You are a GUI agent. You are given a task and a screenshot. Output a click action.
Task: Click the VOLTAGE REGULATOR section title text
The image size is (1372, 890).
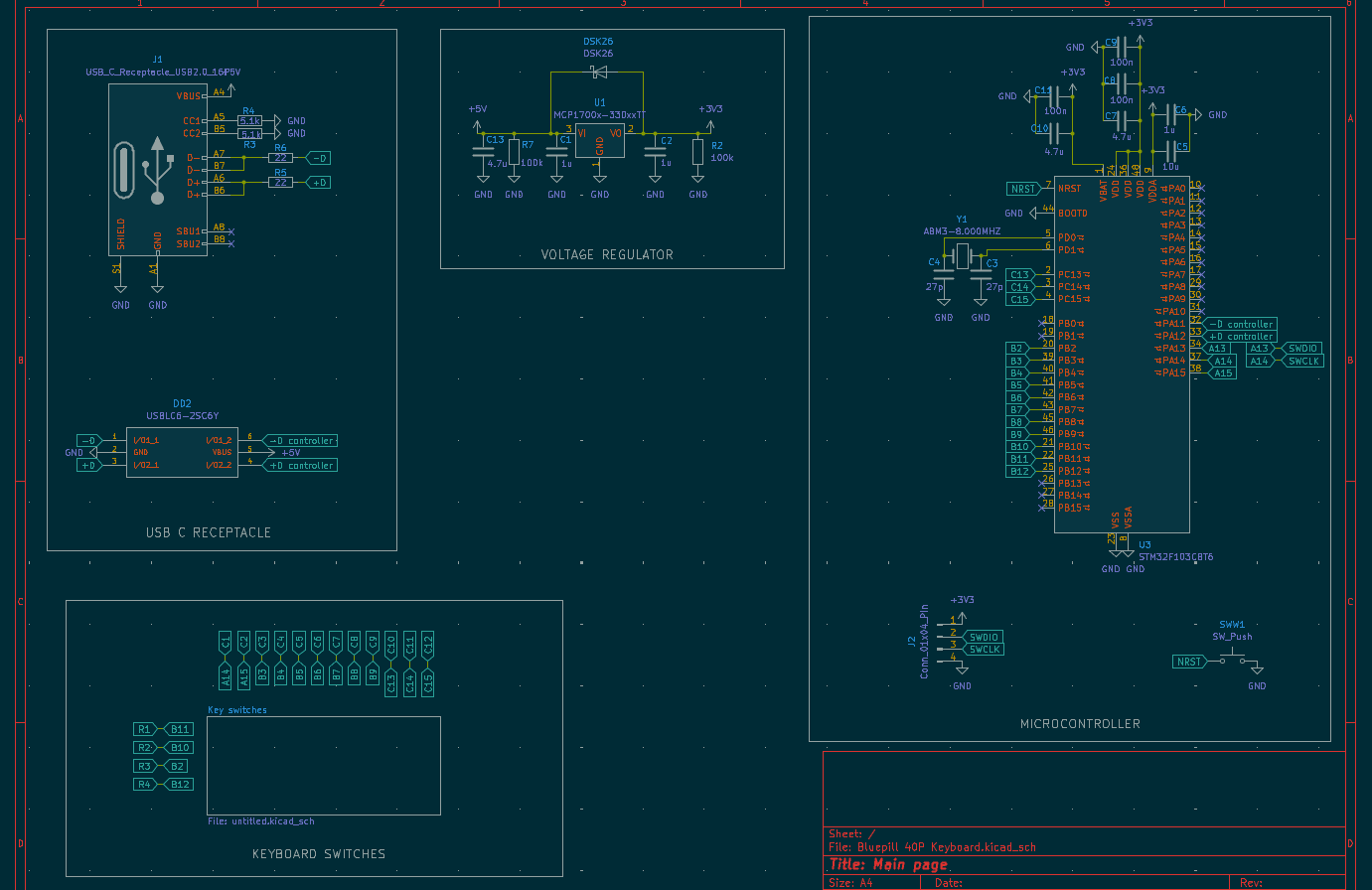tap(606, 255)
